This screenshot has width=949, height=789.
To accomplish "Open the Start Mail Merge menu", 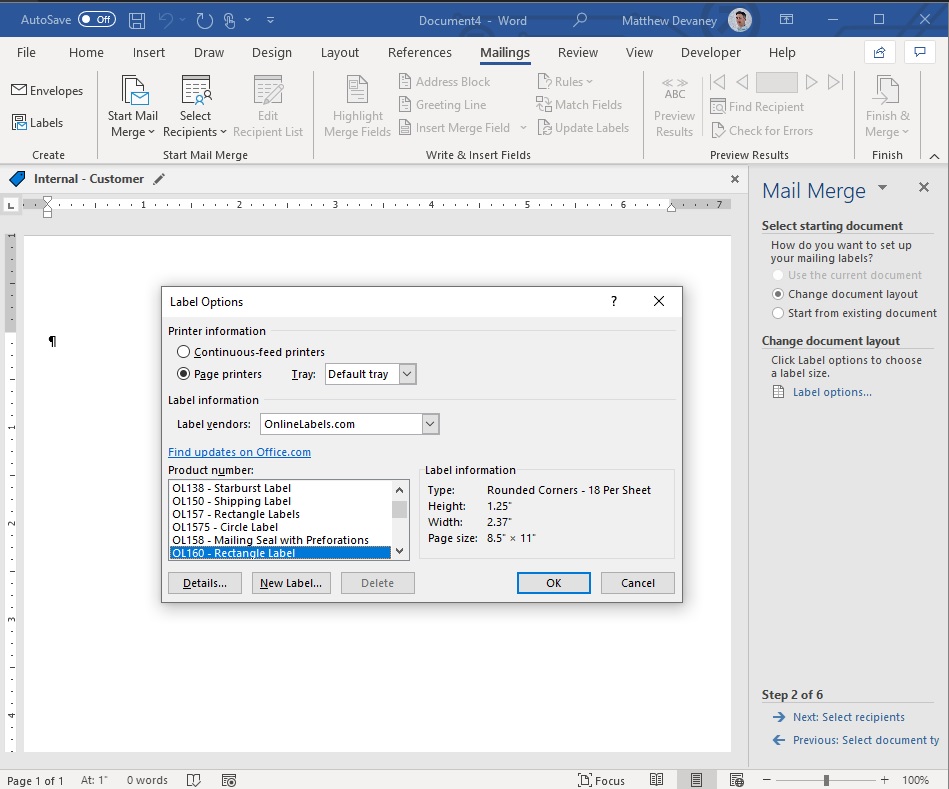I will 133,106.
